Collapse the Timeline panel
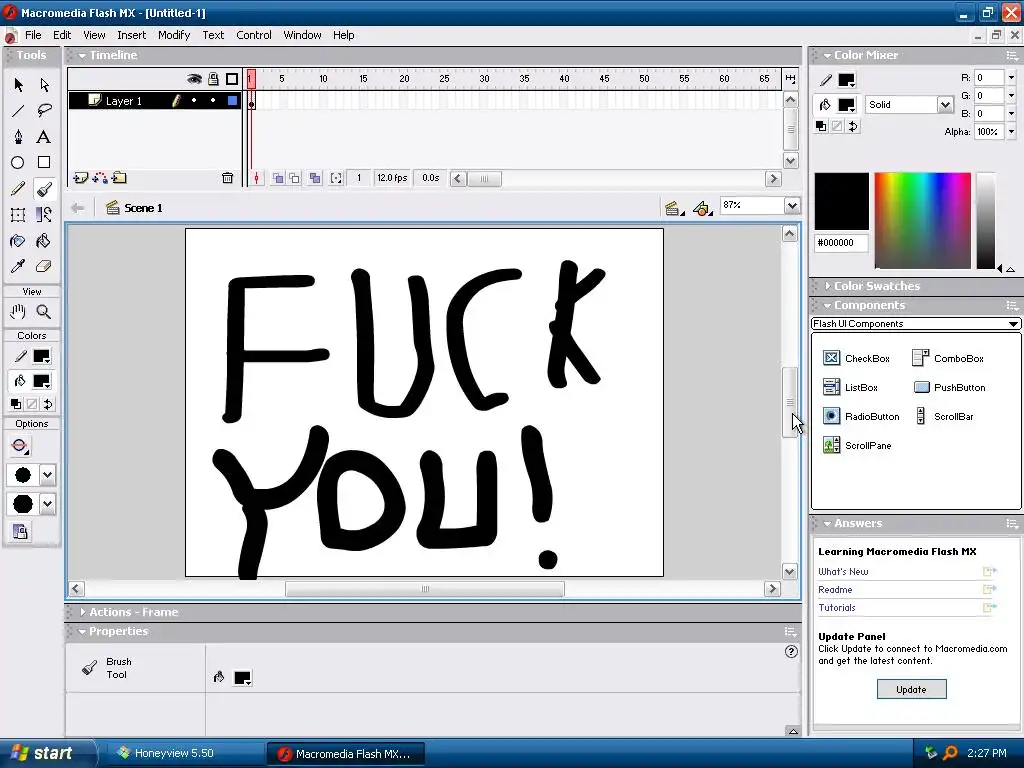Viewport: 1024px width, 768px height. [x=82, y=56]
